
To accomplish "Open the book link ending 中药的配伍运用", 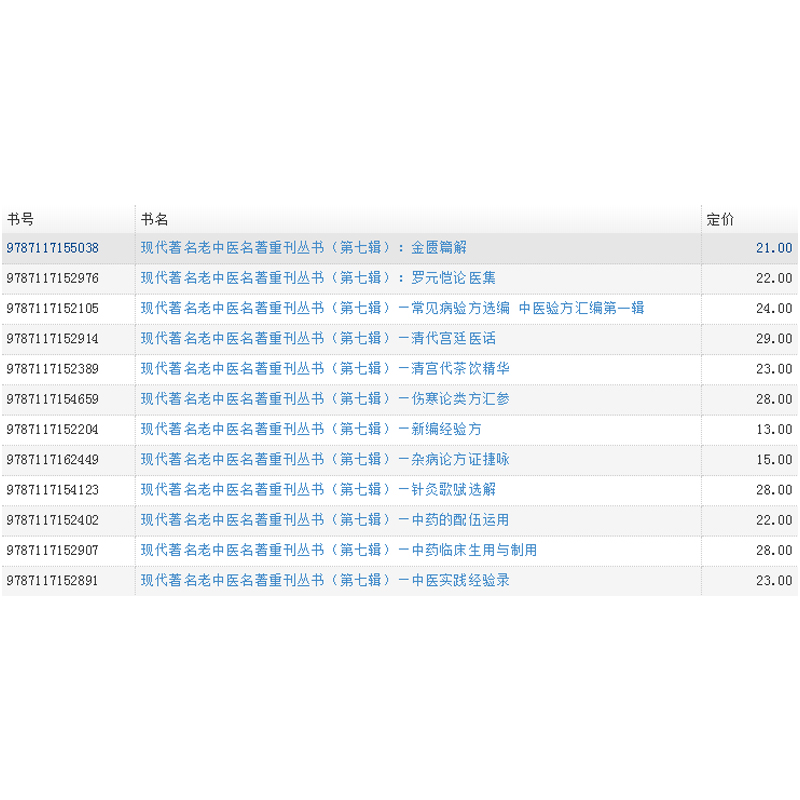I will (325, 520).
